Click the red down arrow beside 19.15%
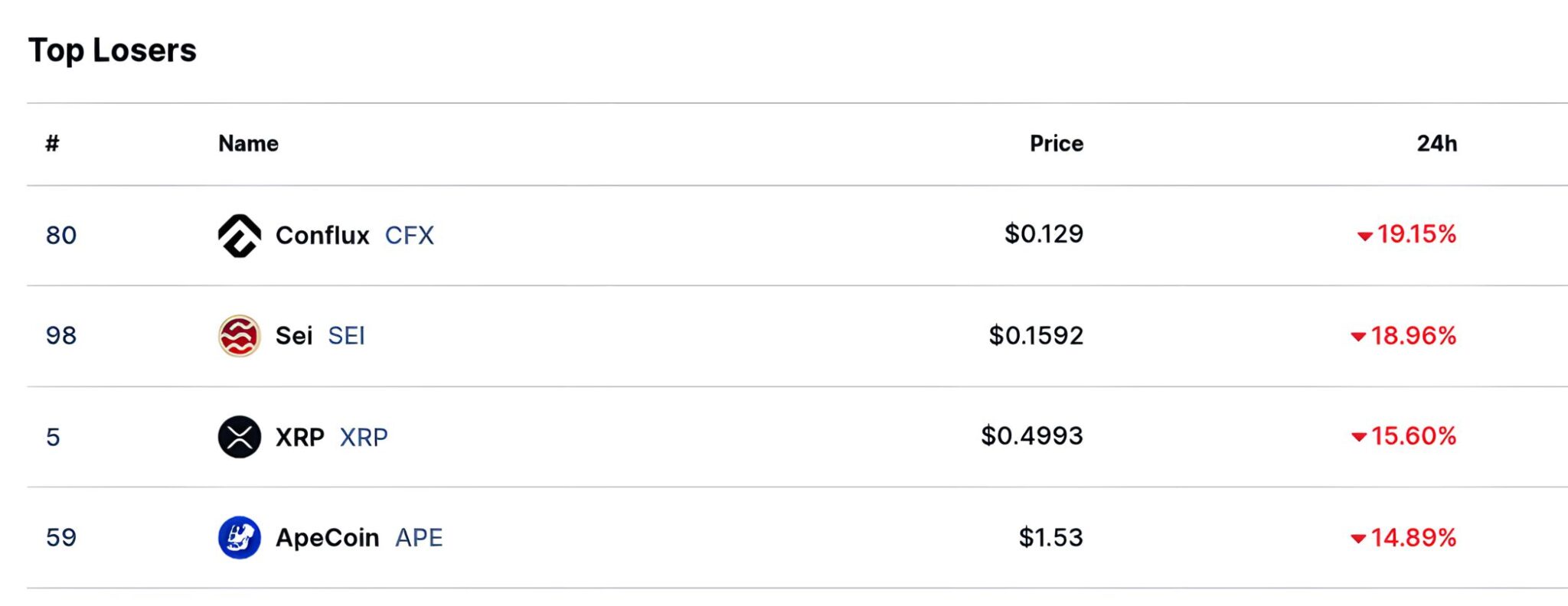Image resolution: width=1568 pixels, height=606 pixels. coord(1364,236)
